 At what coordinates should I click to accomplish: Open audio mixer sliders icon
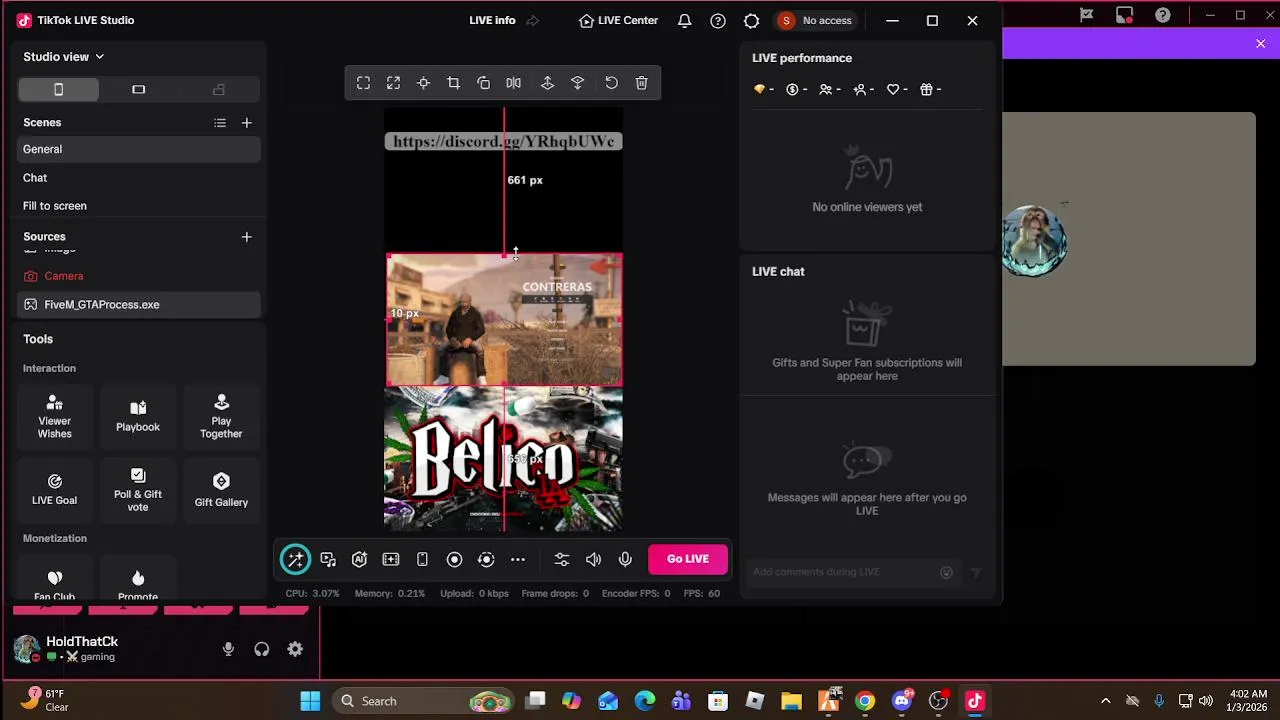tap(562, 559)
